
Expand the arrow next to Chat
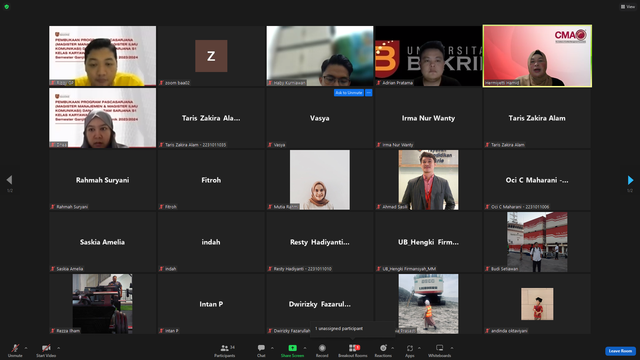272,348
